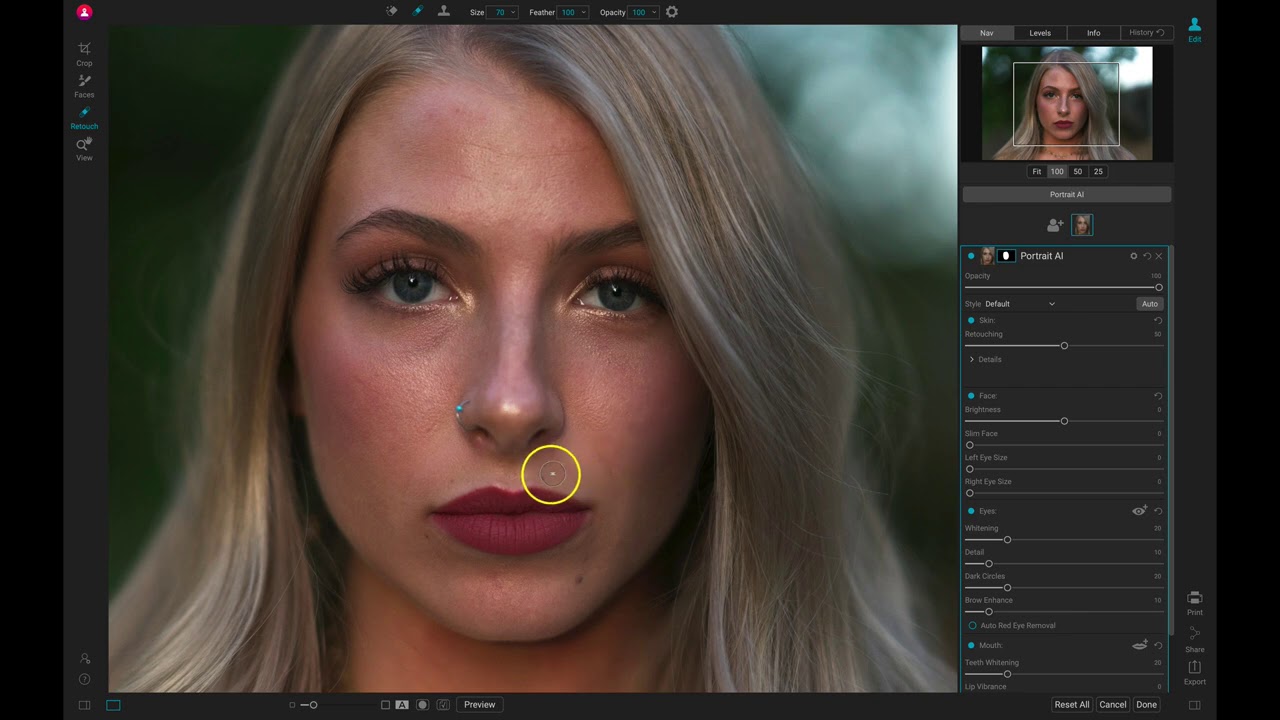The height and width of the screenshot is (720, 1280).
Task: Reset the Skin section
Action: click(x=1158, y=320)
